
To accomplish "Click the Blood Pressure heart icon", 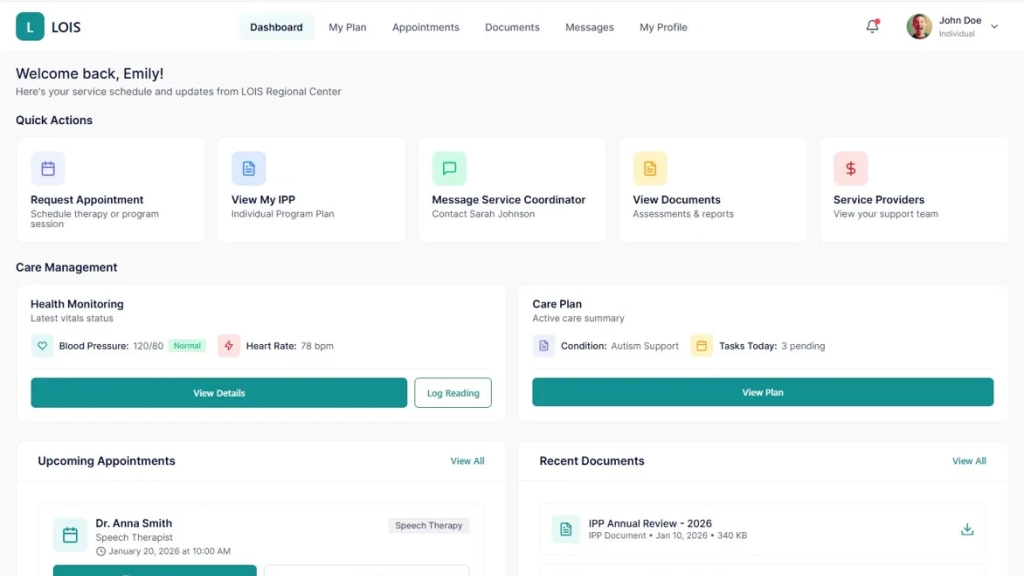I will coord(42,345).
